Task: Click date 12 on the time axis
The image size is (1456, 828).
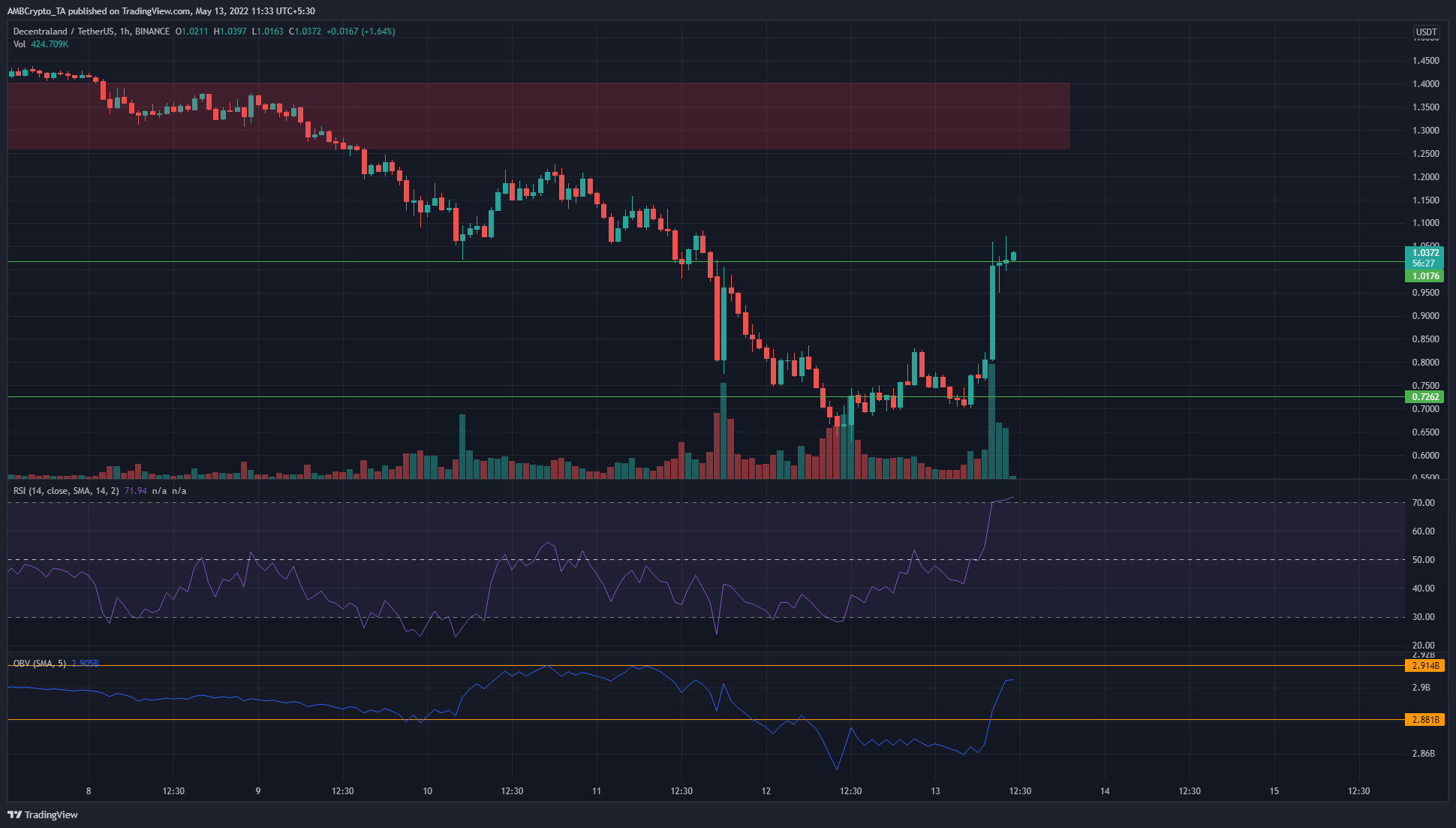Action: click(766, 791)
